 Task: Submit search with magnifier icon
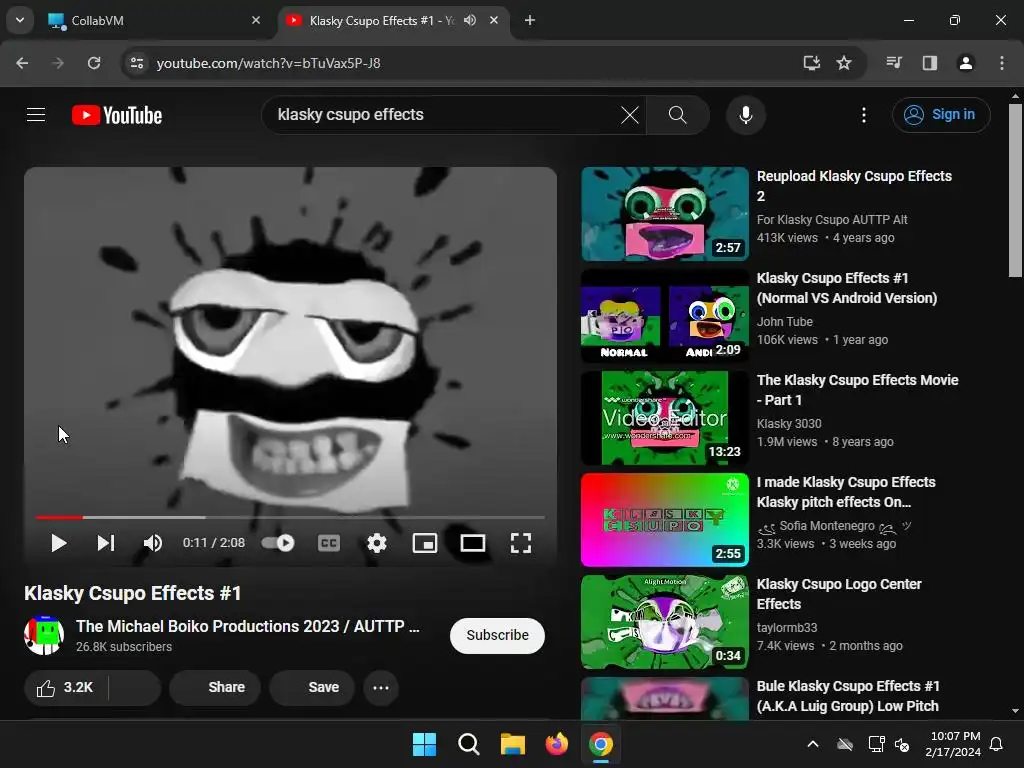(678, 115)
